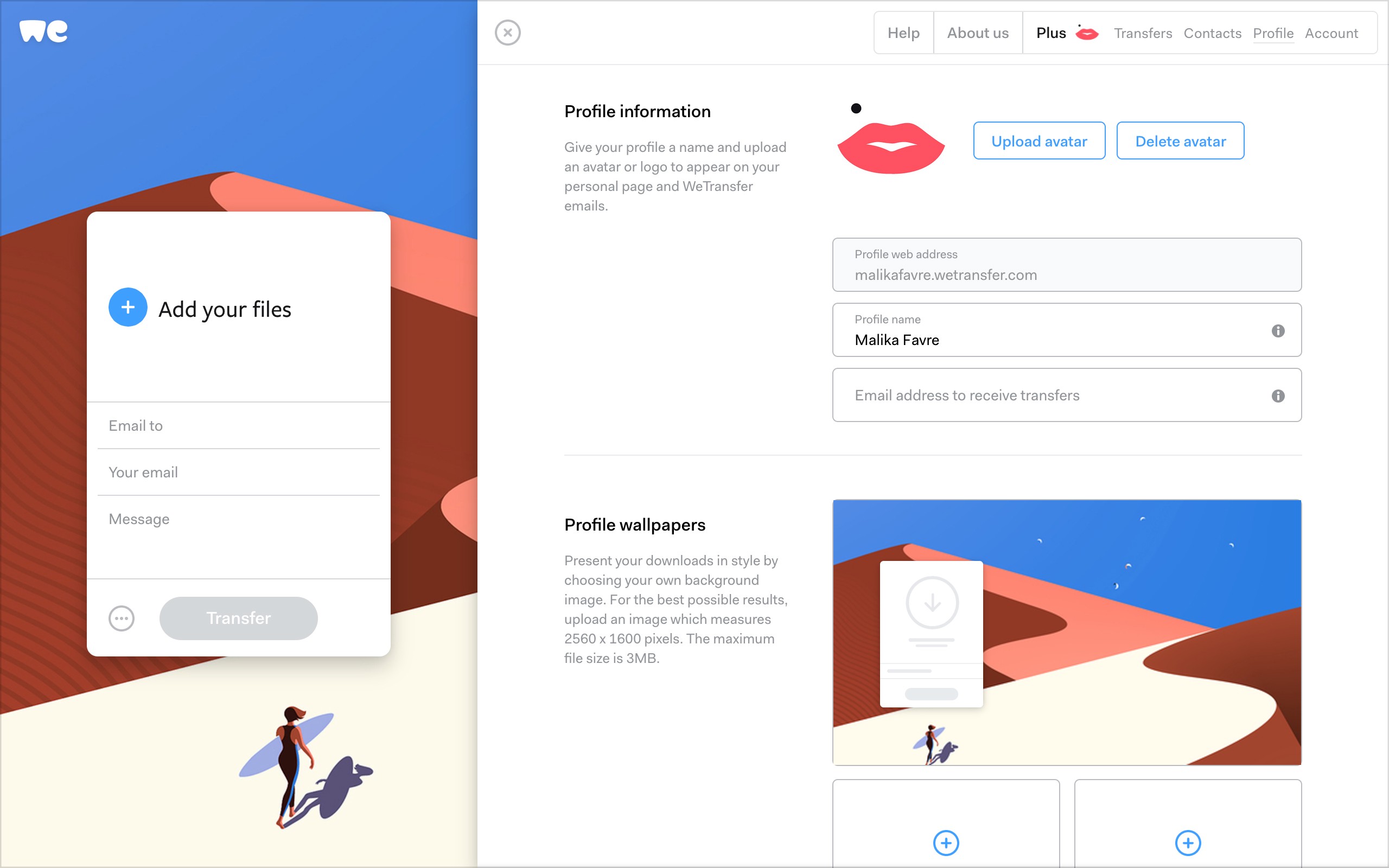Click the current desert wallpaper thumbnail

click(x=1066, y=632)
